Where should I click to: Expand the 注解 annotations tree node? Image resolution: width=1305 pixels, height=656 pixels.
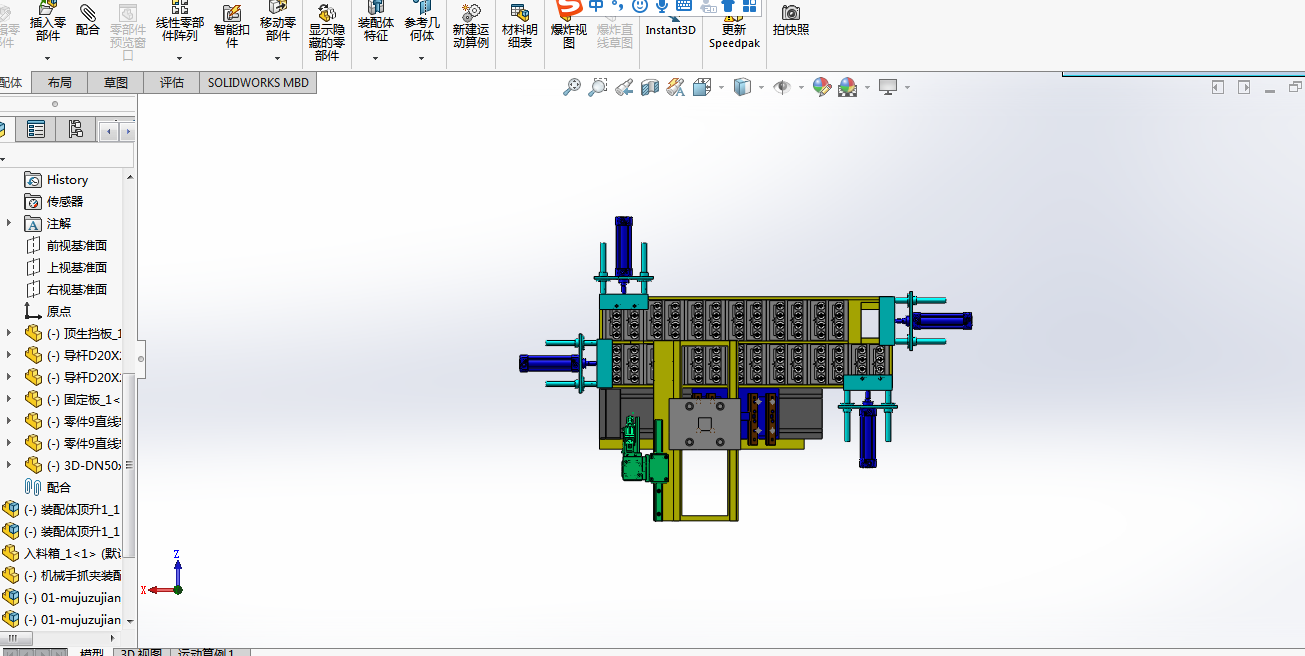click(x=10, y=224)
